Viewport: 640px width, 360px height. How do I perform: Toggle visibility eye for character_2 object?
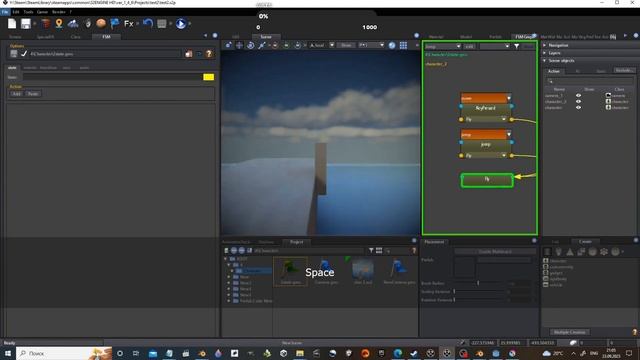click(x=578, y=101)
